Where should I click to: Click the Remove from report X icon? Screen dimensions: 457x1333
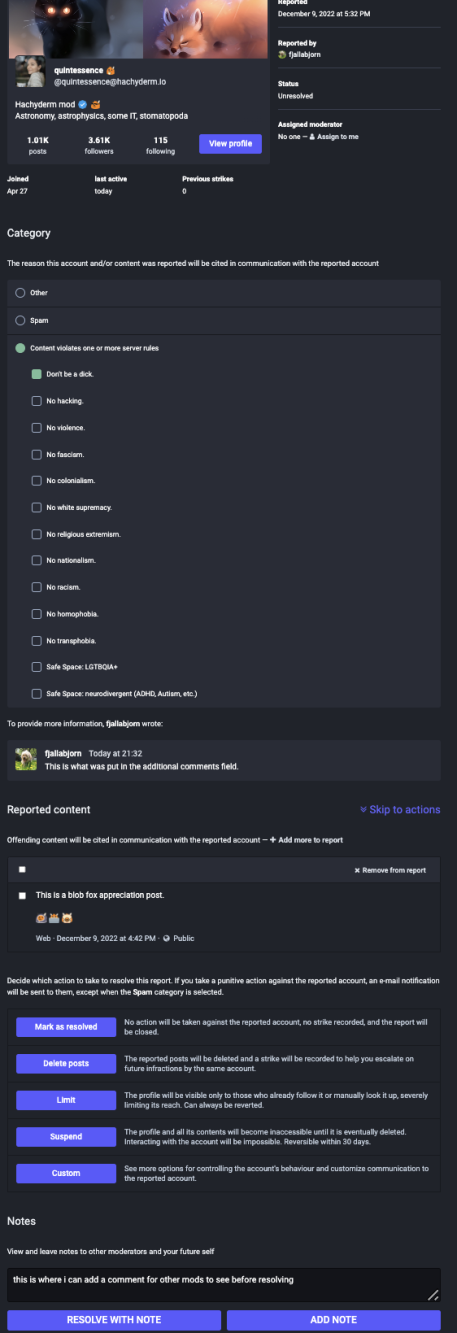point(357,870)
